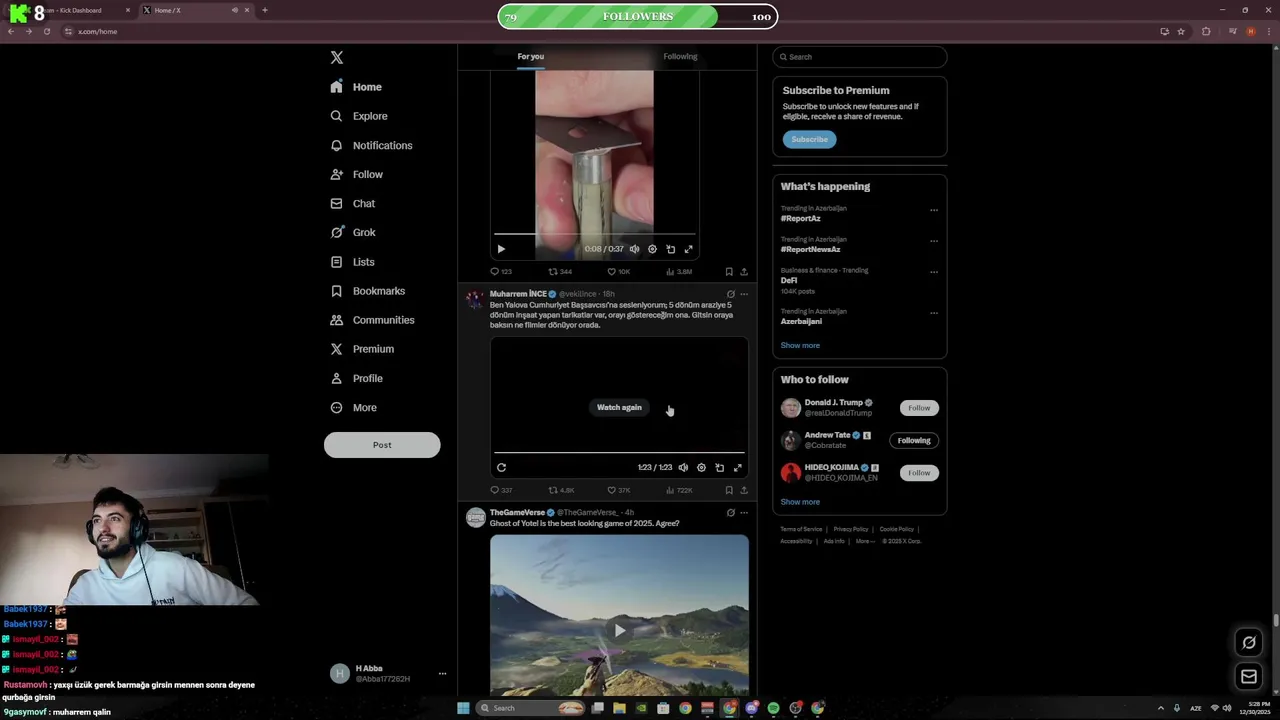
Task: Play the first video at 0:08
Action: pos(501,249)
